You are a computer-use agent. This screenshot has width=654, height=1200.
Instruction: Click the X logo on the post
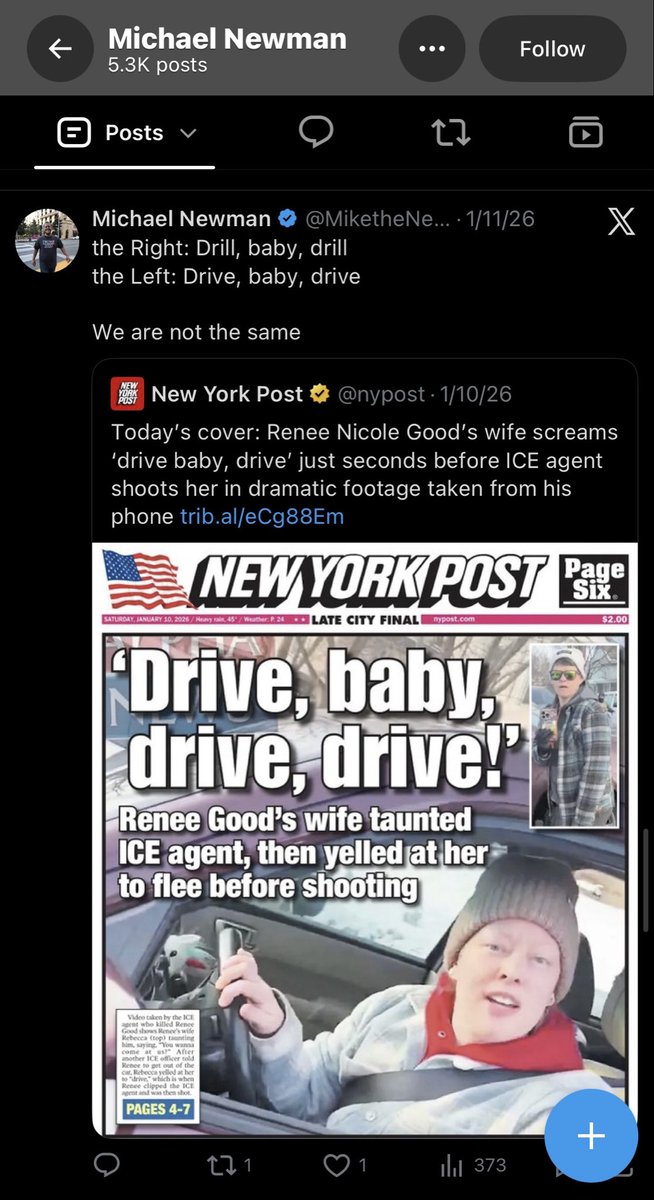point(621,221)
